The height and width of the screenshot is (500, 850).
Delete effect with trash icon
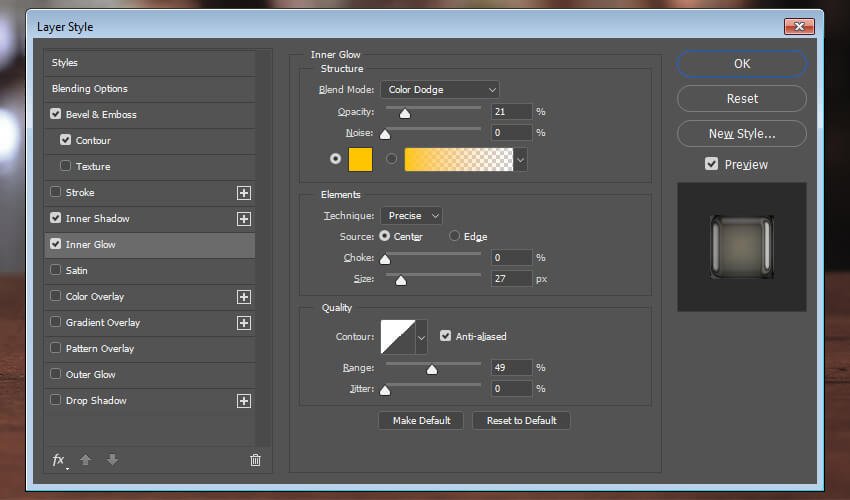[255, 460]
